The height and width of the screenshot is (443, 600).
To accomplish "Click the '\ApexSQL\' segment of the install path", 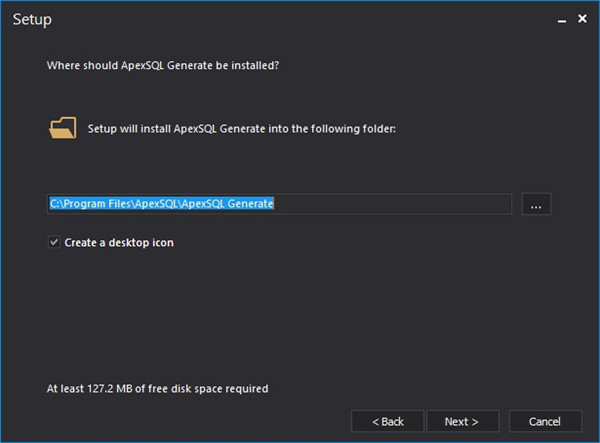I will [x=157, y=204].
